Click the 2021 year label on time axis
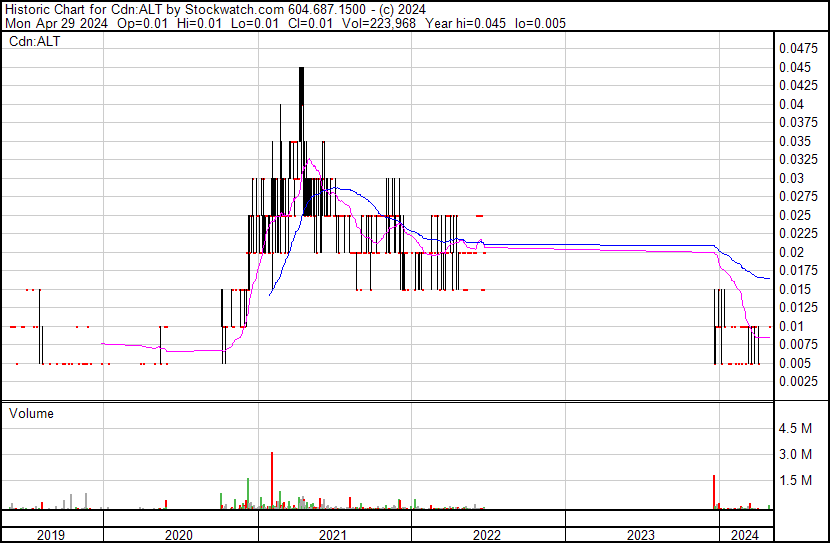This screenshot has height=543, width=830. pos(334,535)
